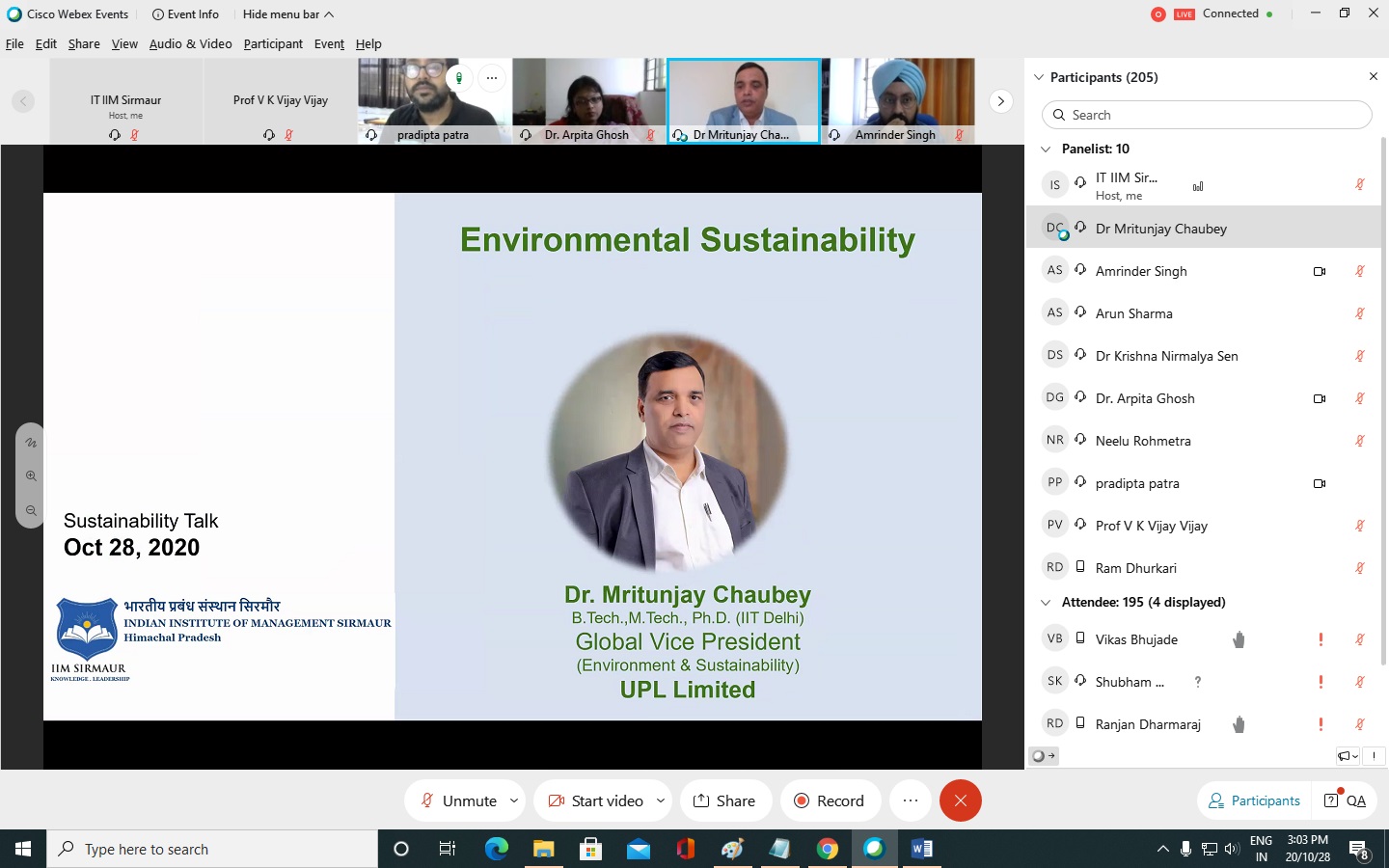Open Microsoft Word from the taskbar
This screenshot has height=868, width=1389.
pos(921,849)
